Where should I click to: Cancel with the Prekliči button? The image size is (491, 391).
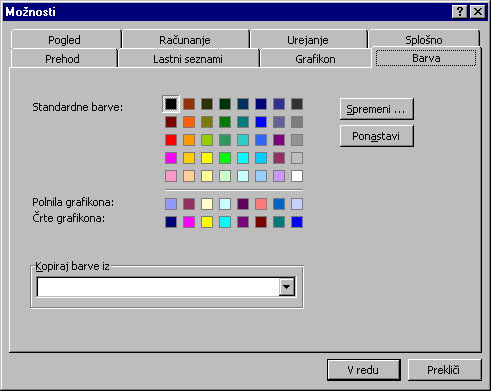pyautogui.click(x=444, y=370)
